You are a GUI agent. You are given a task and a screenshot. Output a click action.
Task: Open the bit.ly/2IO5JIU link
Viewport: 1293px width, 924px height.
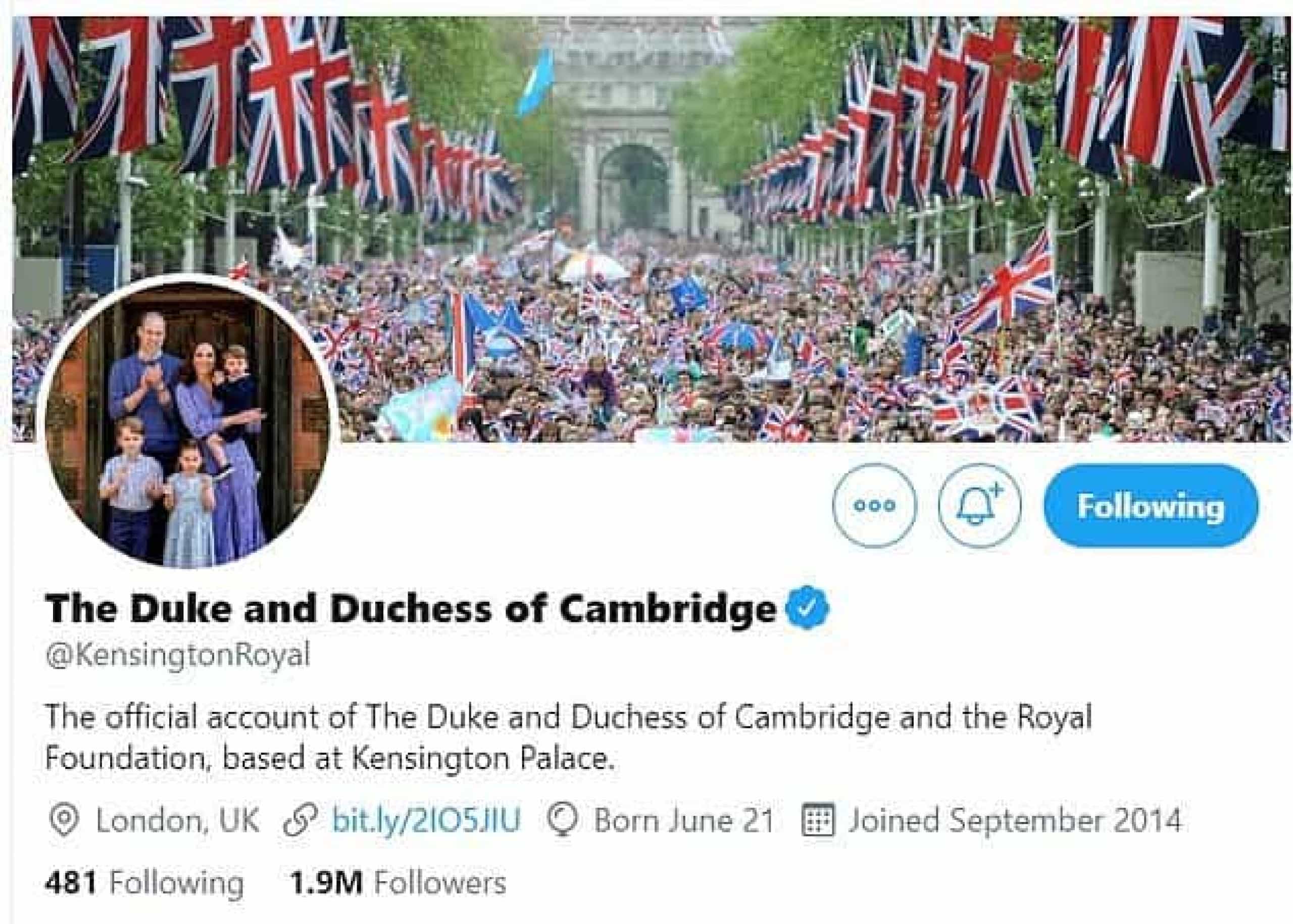tap(426, 820)
